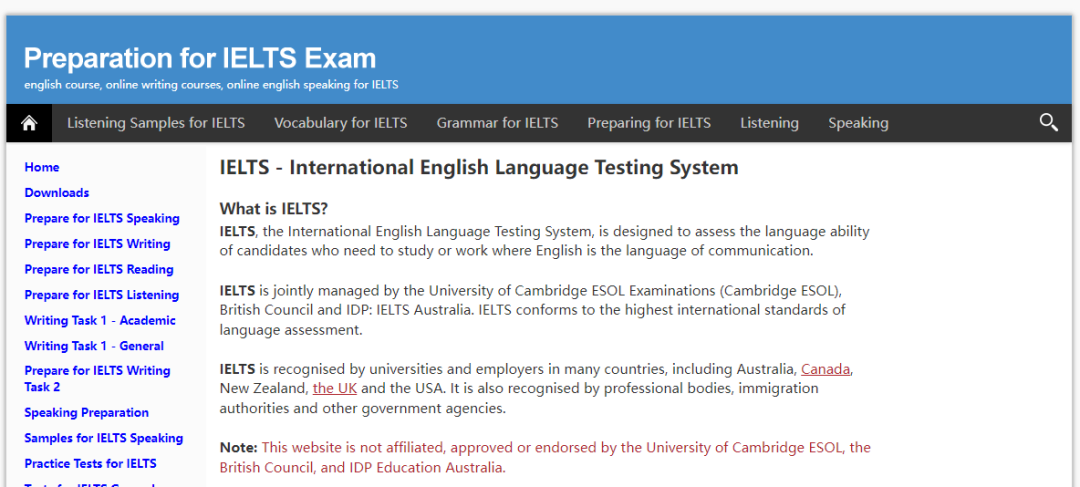Click the site tagline under the title
The image size is (1080, 487).
[211, 85]
